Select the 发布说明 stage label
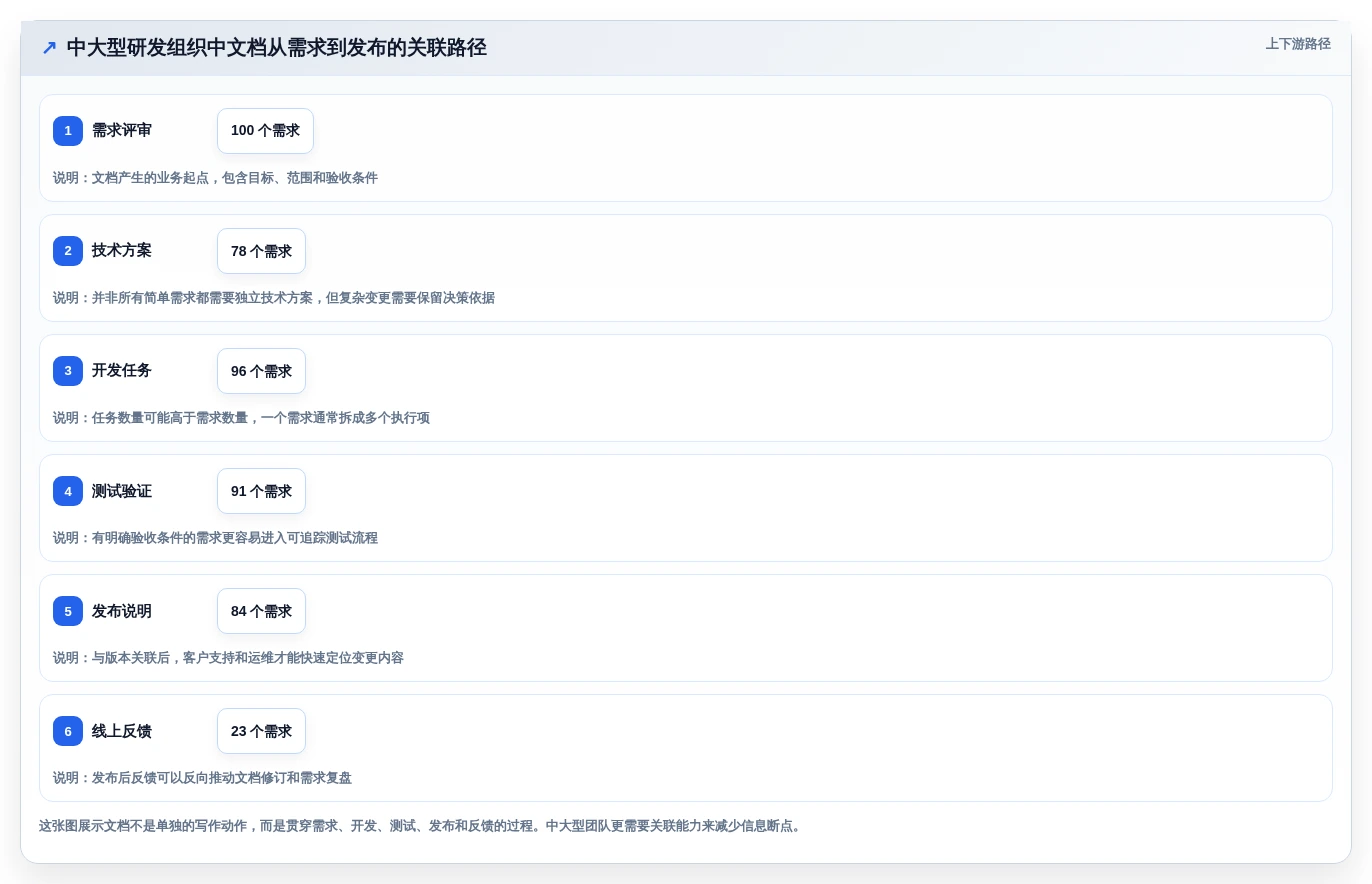This screenshot has width=1372, height=884. (122, 611)
